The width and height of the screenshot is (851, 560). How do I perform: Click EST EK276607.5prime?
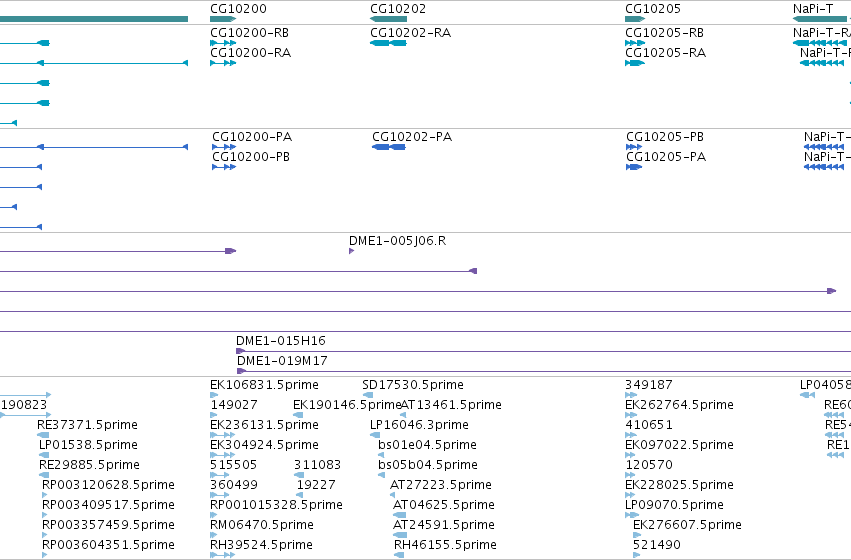(687, 525)
